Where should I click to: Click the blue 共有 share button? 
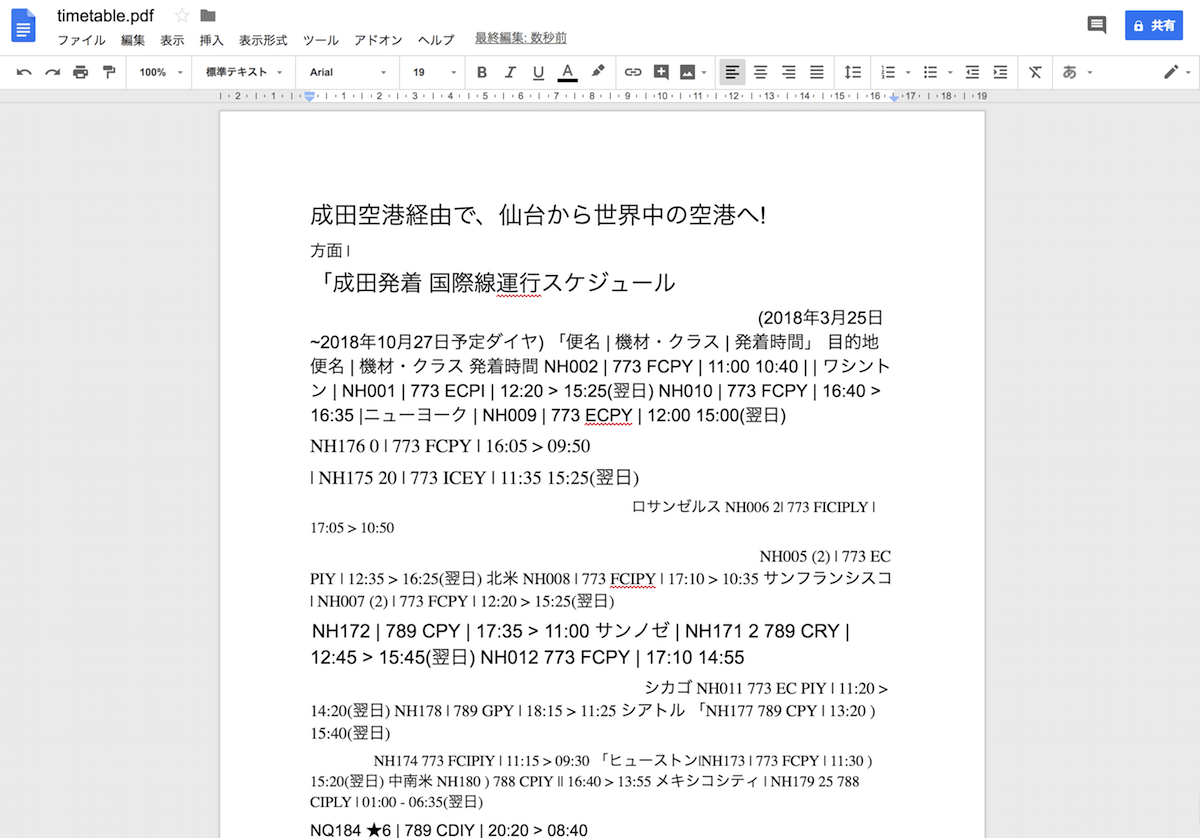click(1154, 25)
